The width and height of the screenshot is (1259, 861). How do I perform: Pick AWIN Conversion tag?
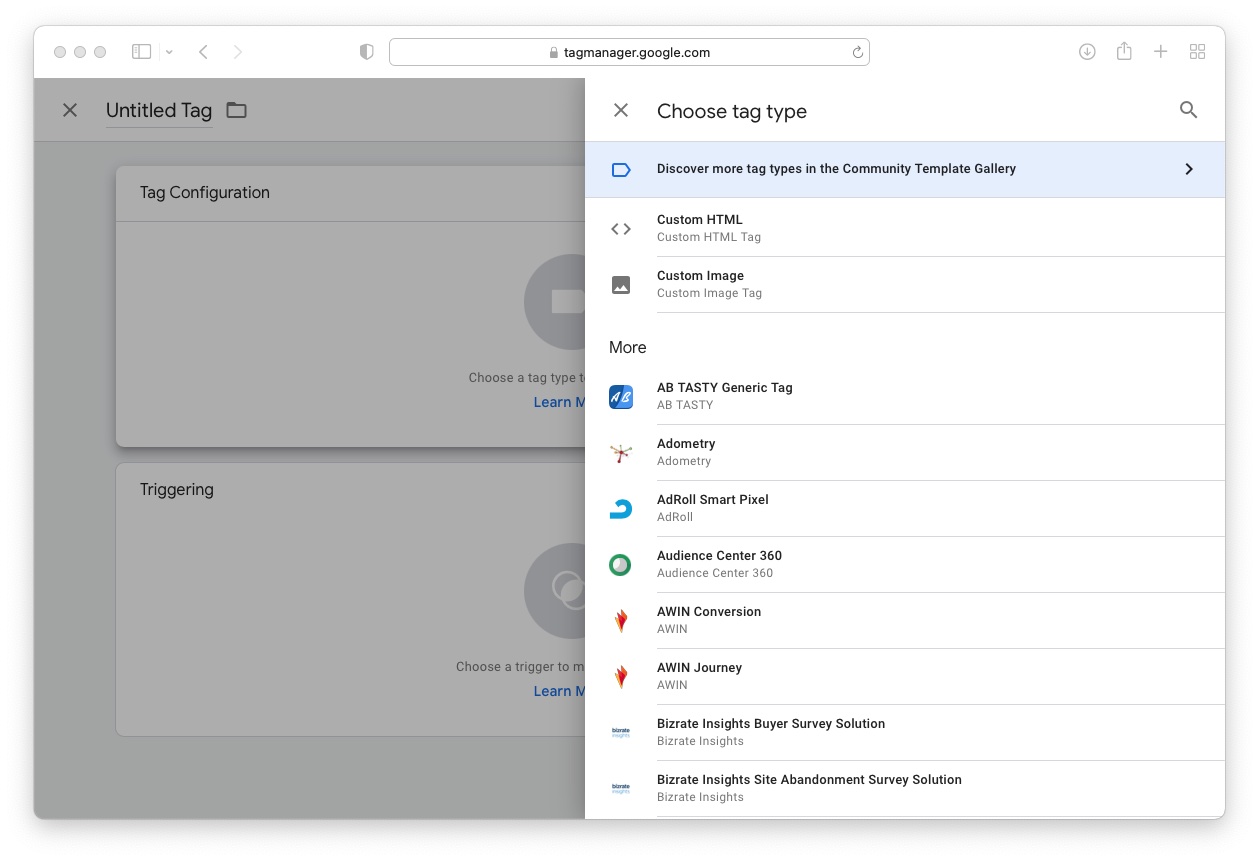[905, 621]
